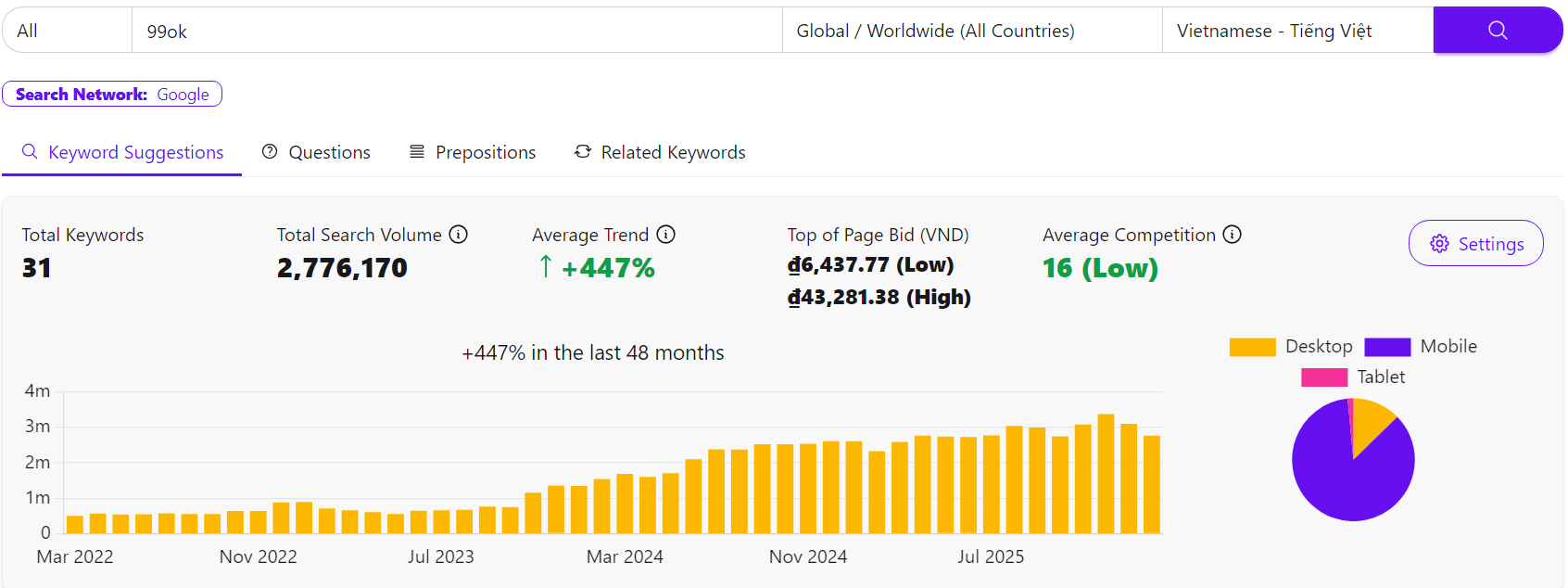Click the list icon on Prepositions tab
Image resolution: width=1568 pixels, height=588 pixels.
point(417,152)
